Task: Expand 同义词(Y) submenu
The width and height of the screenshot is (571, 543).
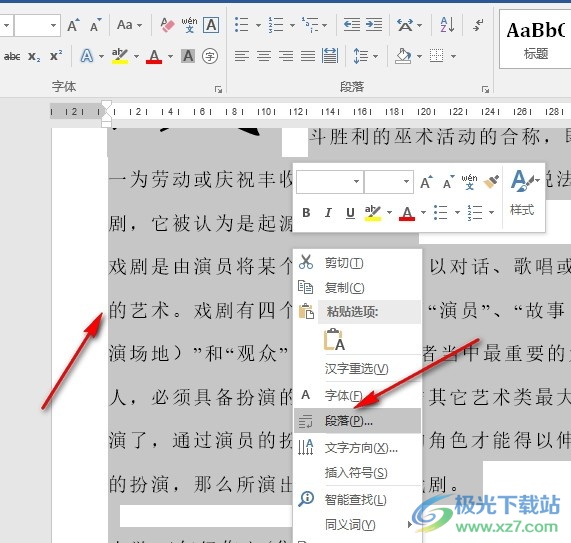Action: (x=357, y=525)
